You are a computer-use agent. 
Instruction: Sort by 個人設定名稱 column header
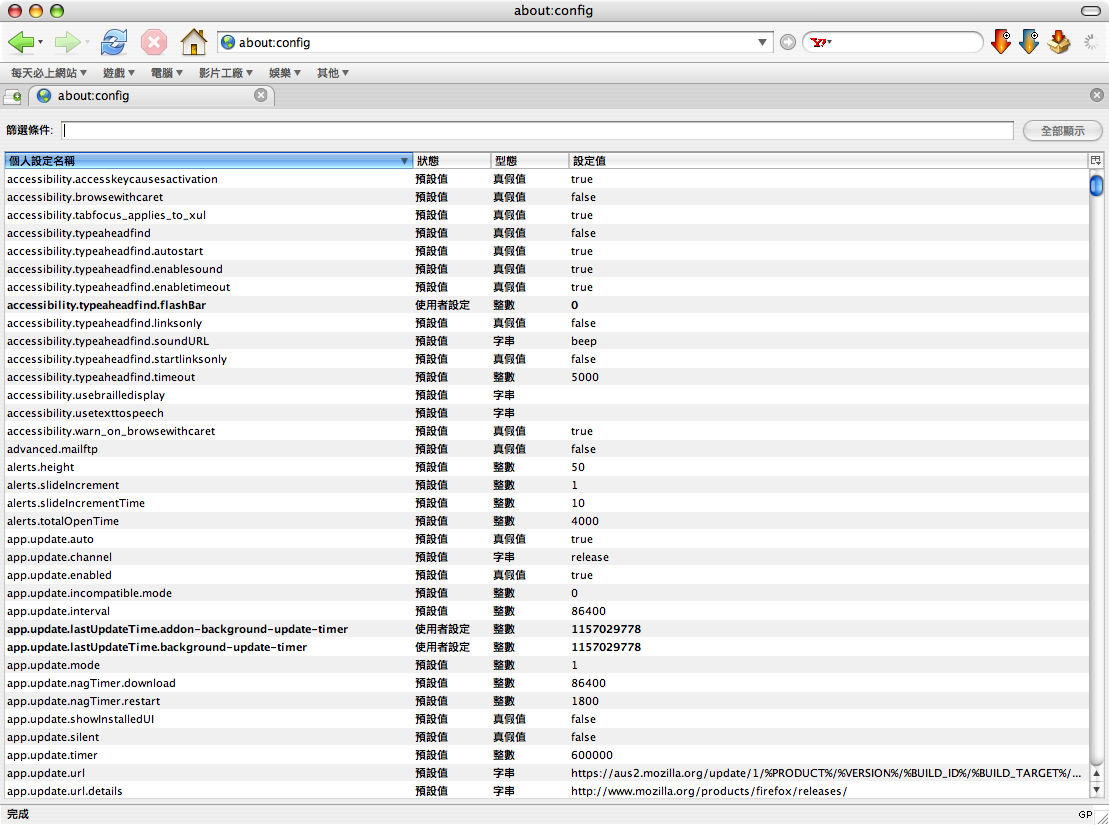pos(208,161)
